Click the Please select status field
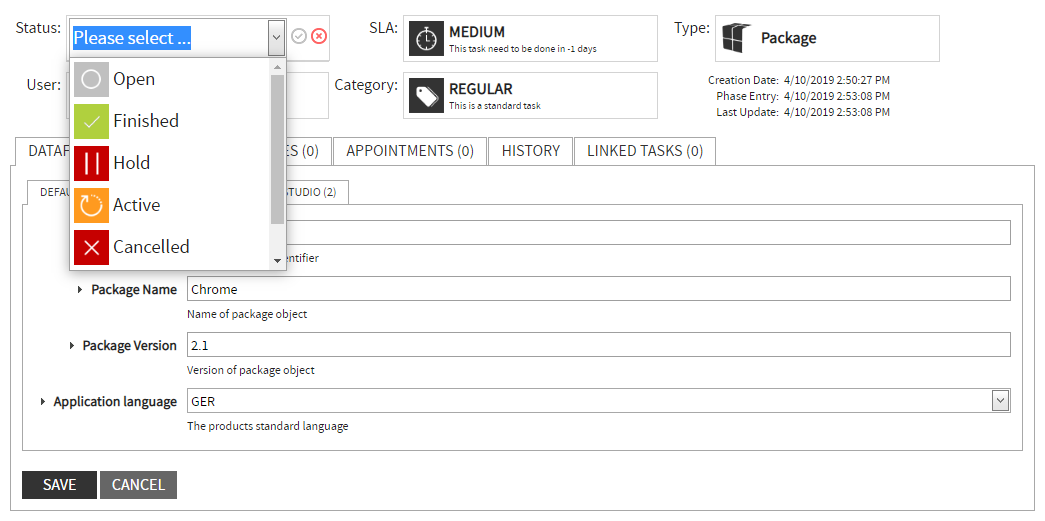Screen dimensions: 1045x521 [169, 38]
